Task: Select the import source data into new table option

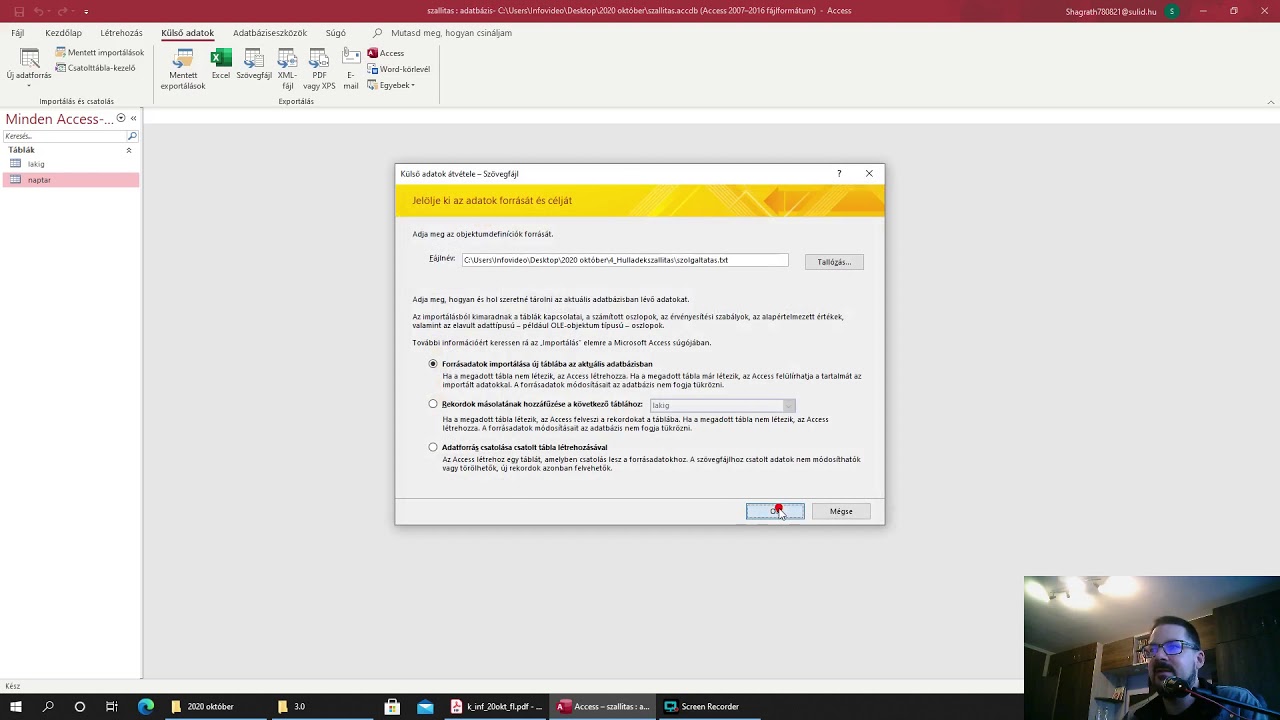Action: tap(433, 364)
